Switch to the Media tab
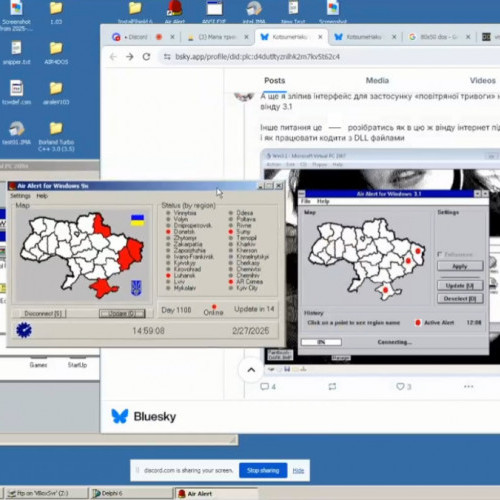The image size is (500, 500). coord(377,80)
